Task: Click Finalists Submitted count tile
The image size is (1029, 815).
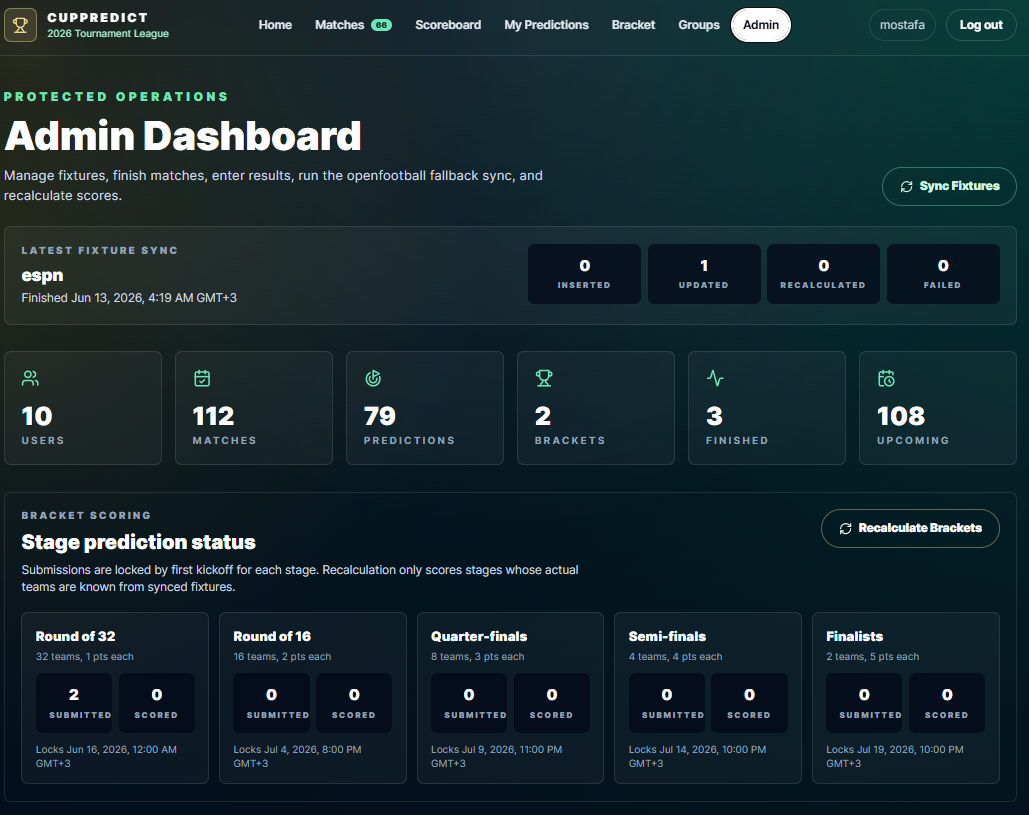Action: click(x=864, y=703)
